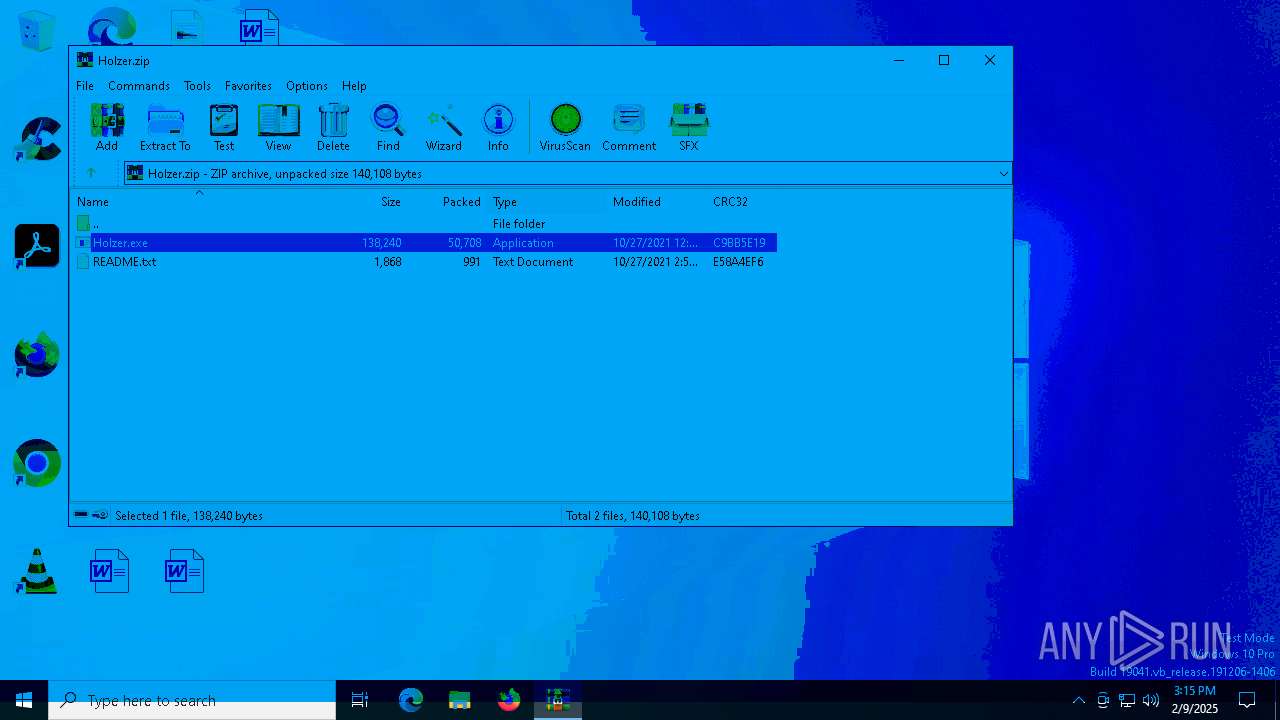Open VLC media player desktop shortcut

click(x=37, y=571)
